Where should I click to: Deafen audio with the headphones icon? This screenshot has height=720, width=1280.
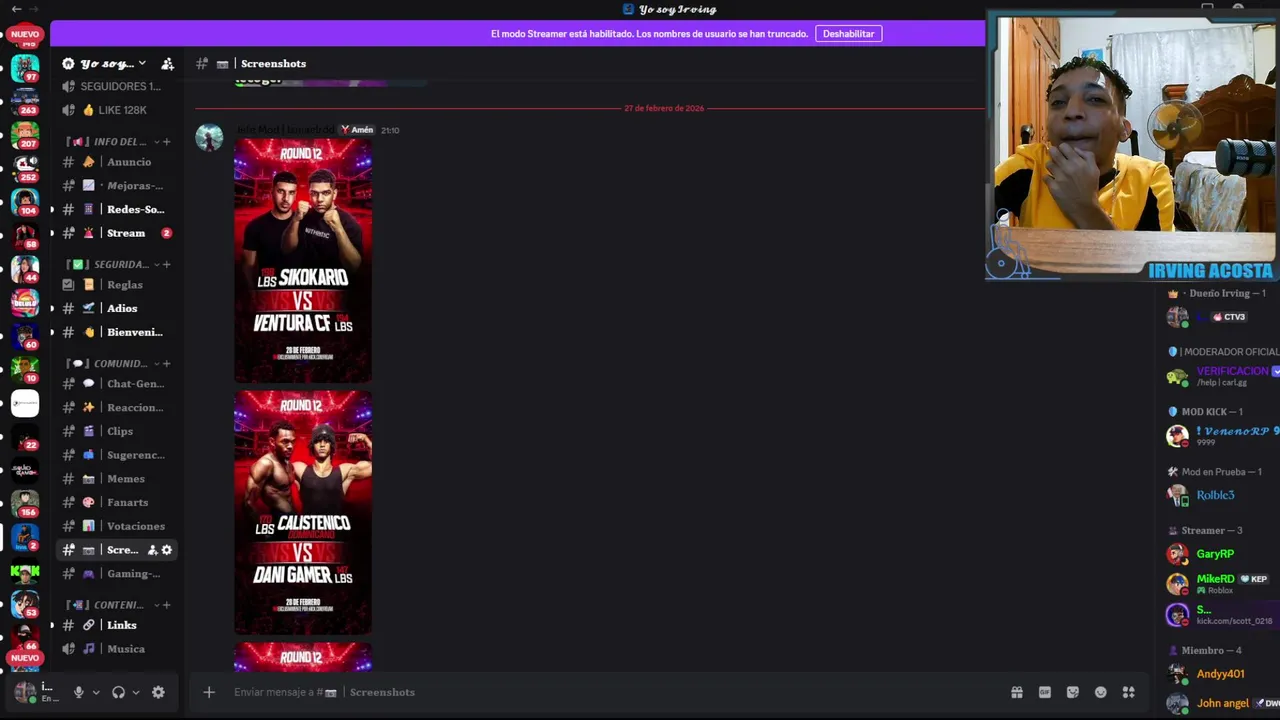[x=118, y=692]
